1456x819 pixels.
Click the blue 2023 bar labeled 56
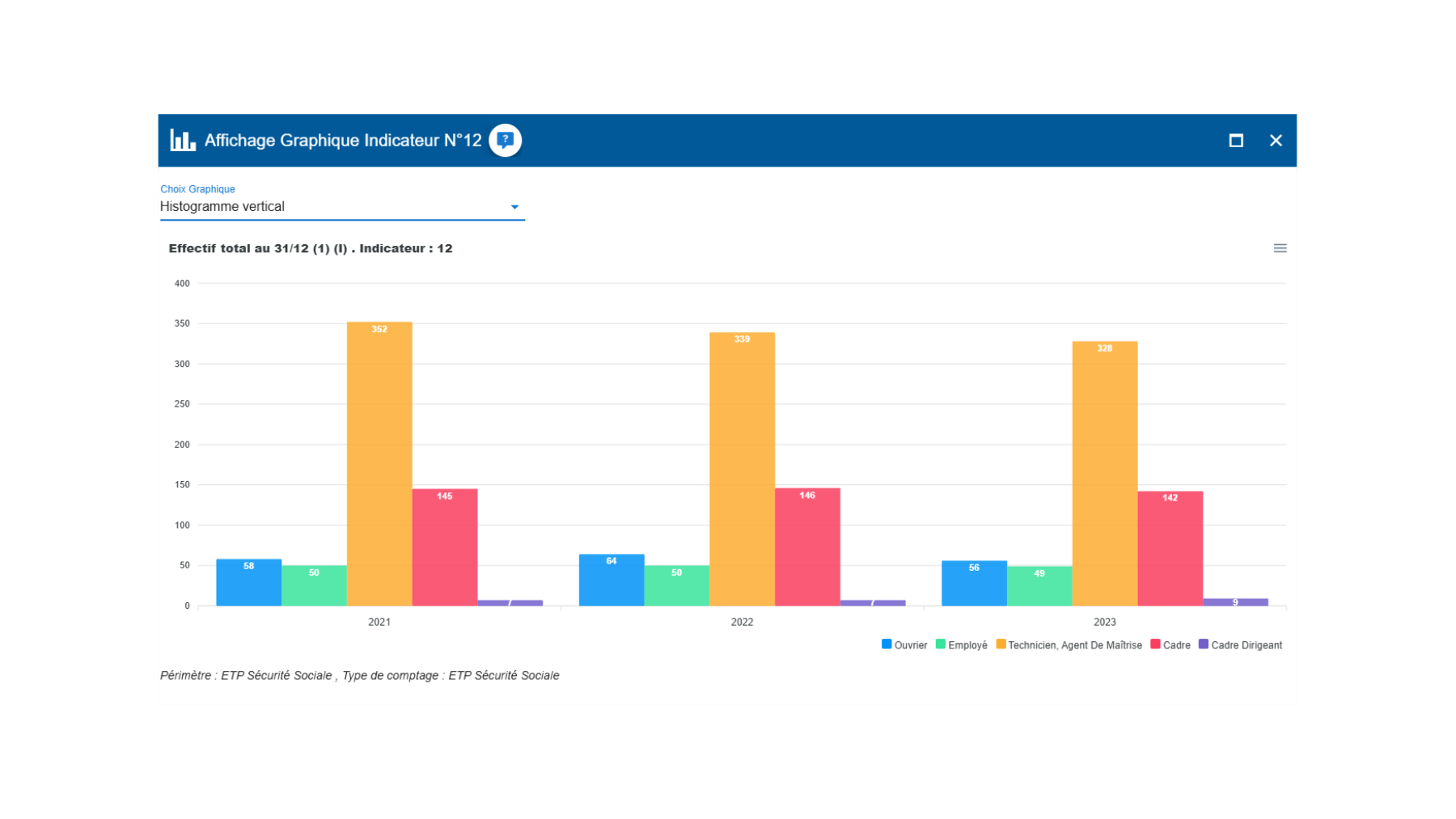pyautogui.click(x=974, y=584)
